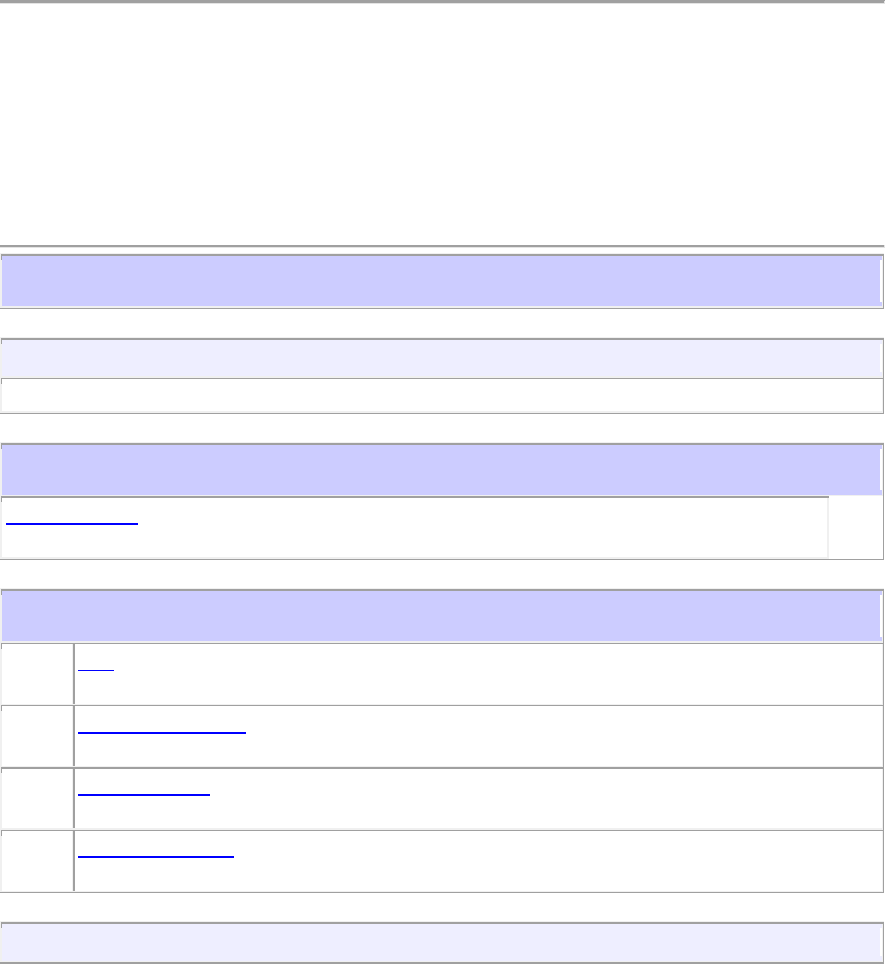Image resolution: width=885 pixels, height=964 pixels.
Task: Follow the third row's underlined link
Action: (143, 791)
